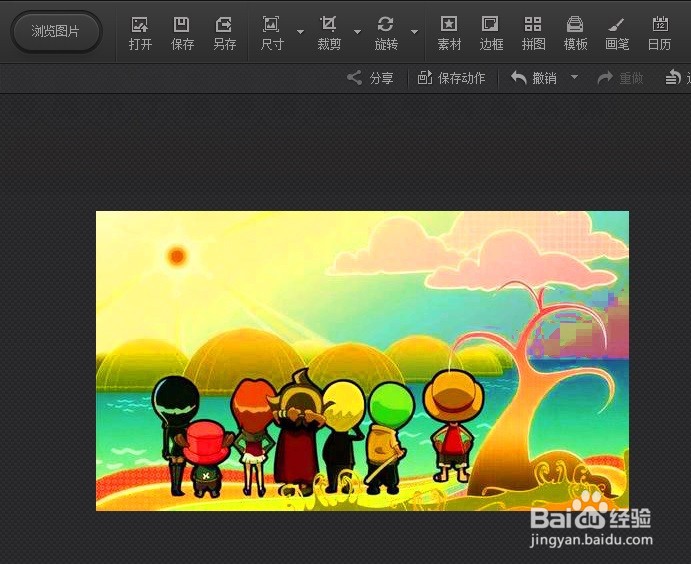Expand the 撤销 undo history dropdown
The width and height of the screenshot is (691, 564).
click(574, 77)
